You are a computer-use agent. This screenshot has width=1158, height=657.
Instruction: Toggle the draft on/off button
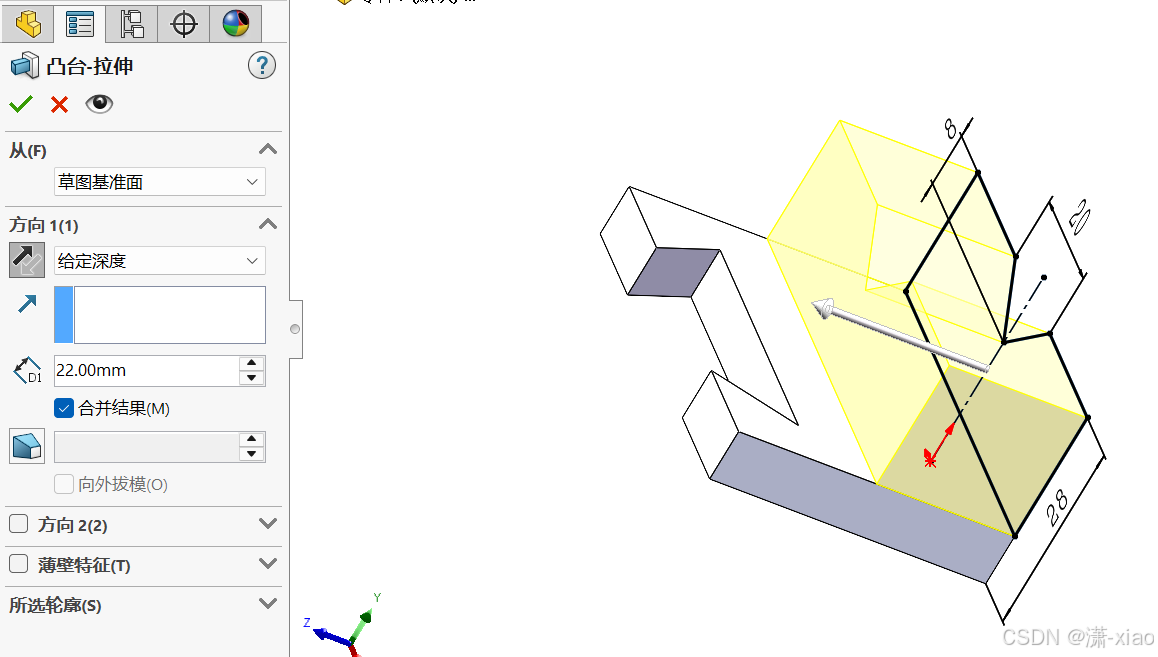coord(27,446)
